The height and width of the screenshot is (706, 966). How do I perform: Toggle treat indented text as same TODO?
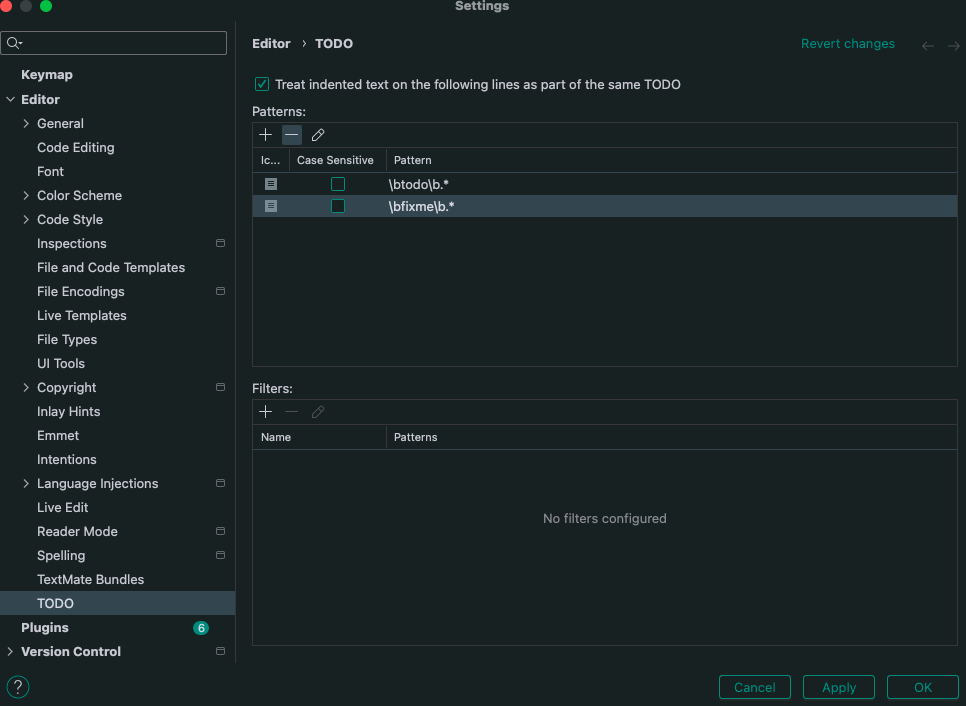(x=262, y=84)
